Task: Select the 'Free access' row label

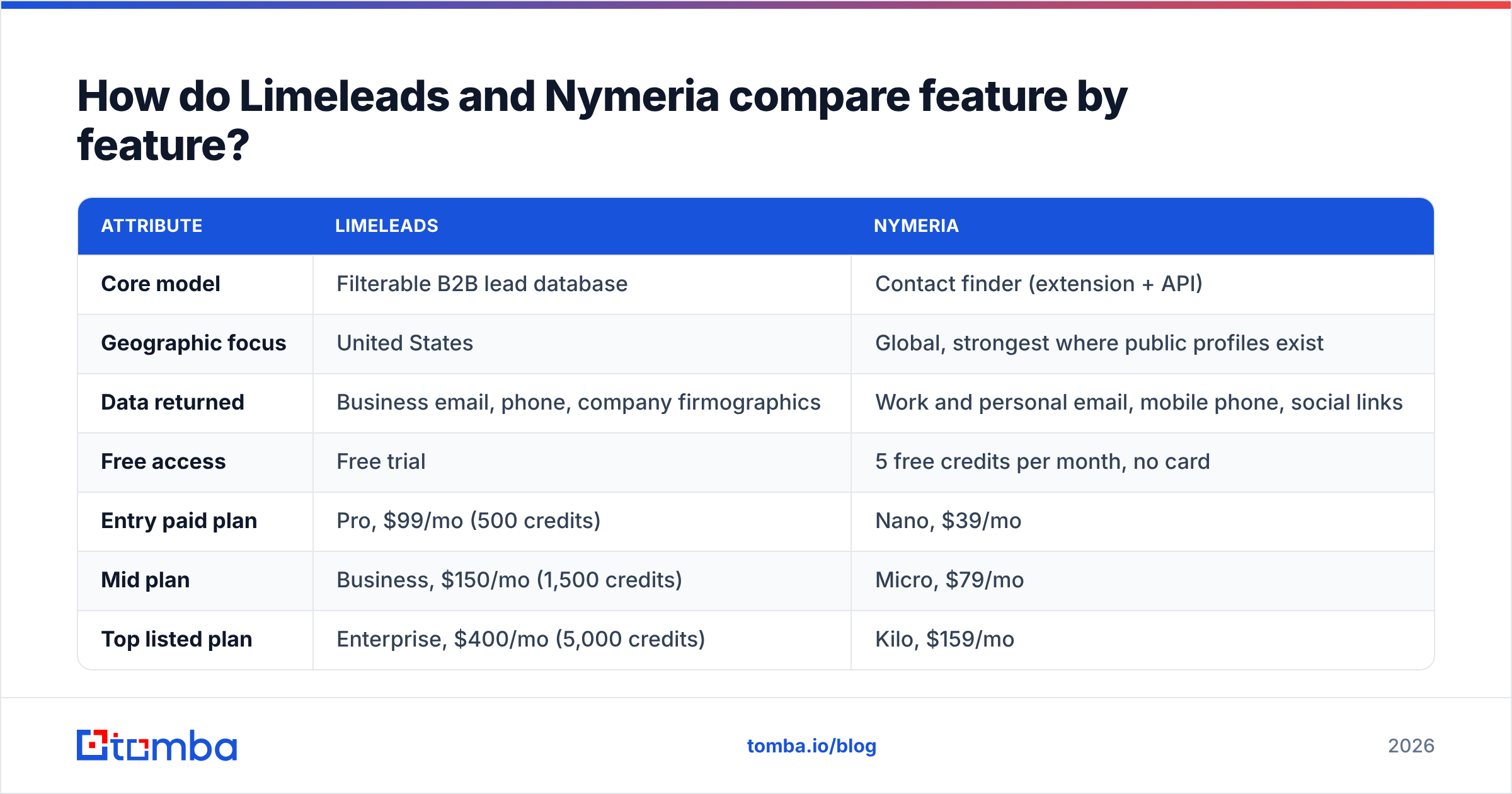Action: pos(163,461)
